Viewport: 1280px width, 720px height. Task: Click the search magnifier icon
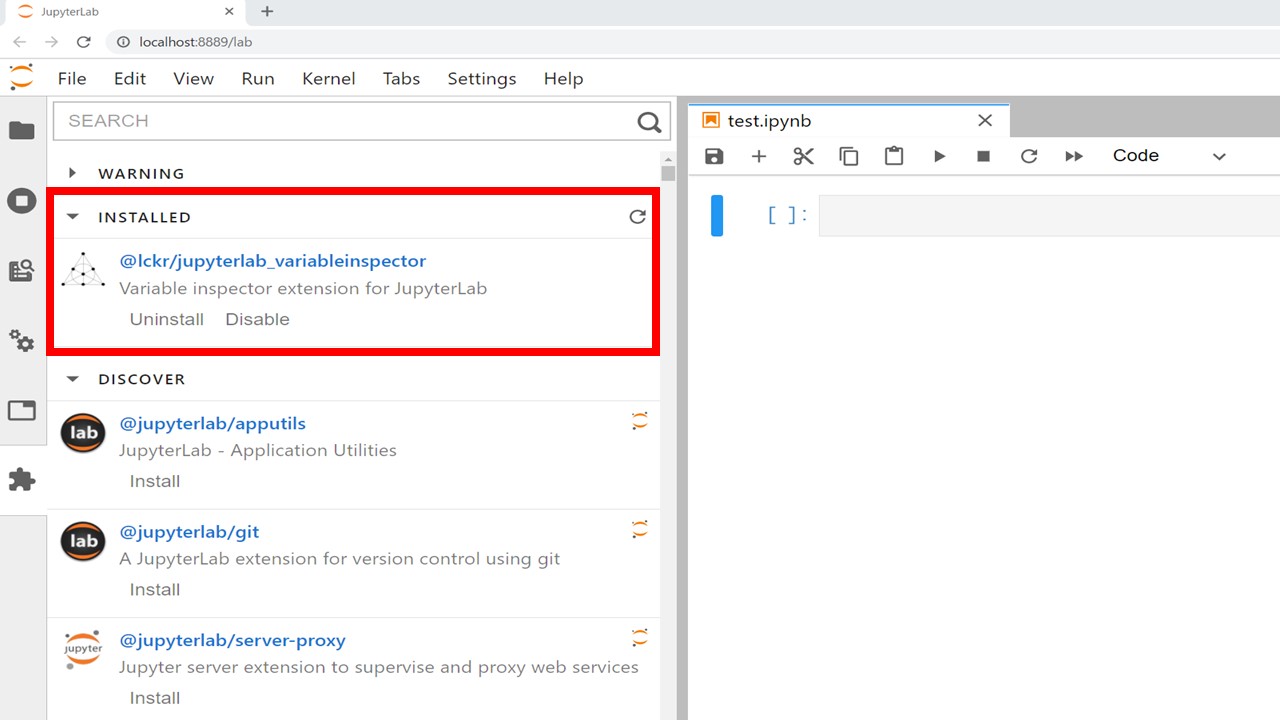649,122
